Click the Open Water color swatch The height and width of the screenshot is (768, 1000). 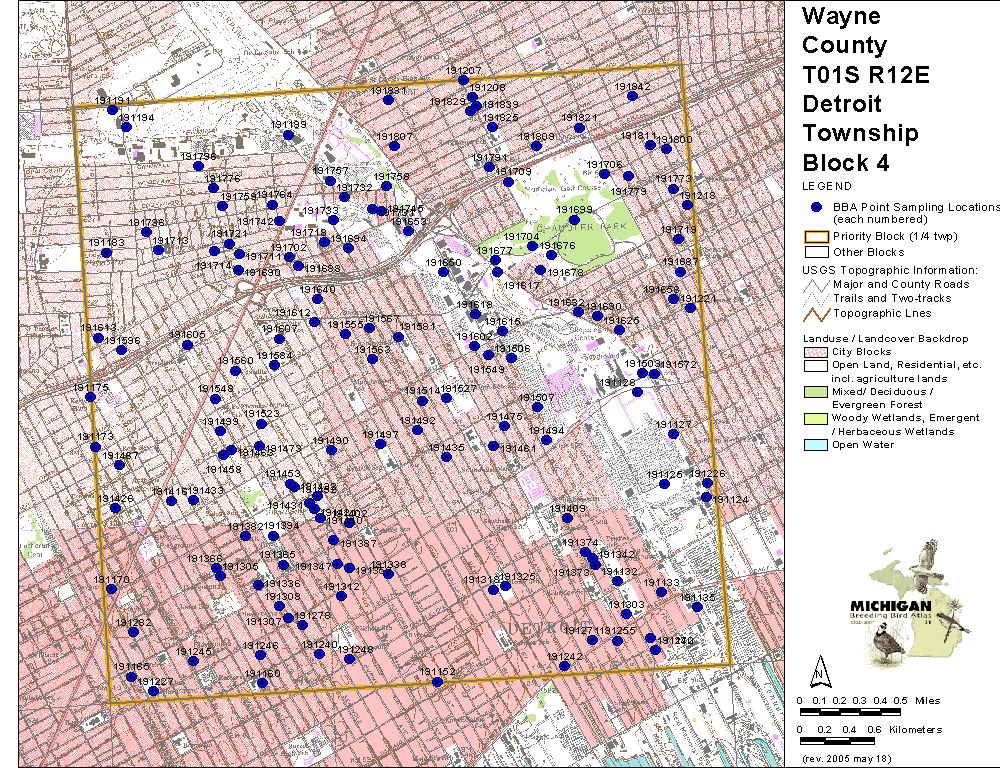coord(816,445)
